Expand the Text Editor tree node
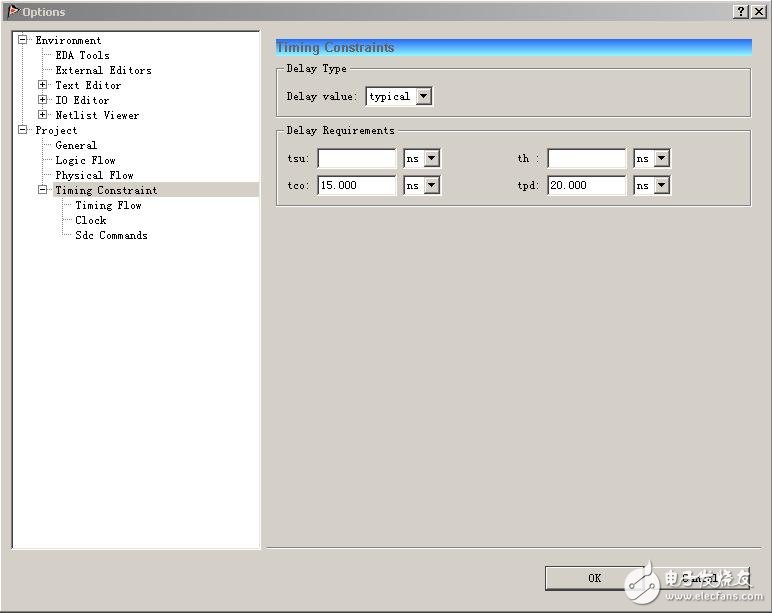772x613 pixels. (43, 85)
